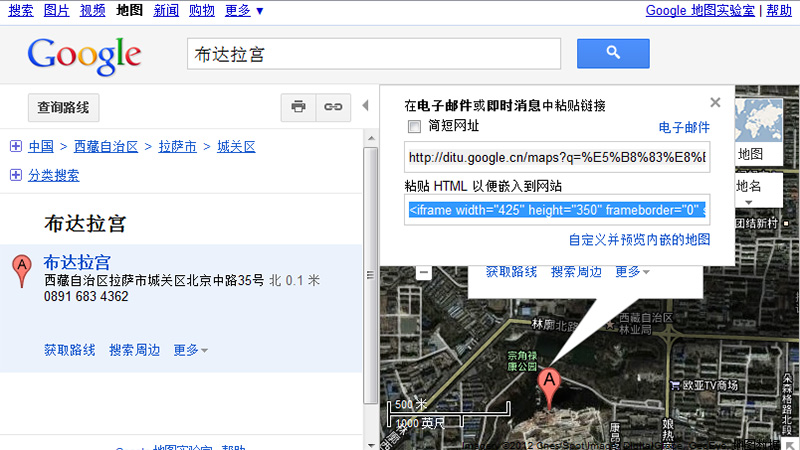Zoom out with the map minus button
Screen dimensions: 800x450
point(423,272)
